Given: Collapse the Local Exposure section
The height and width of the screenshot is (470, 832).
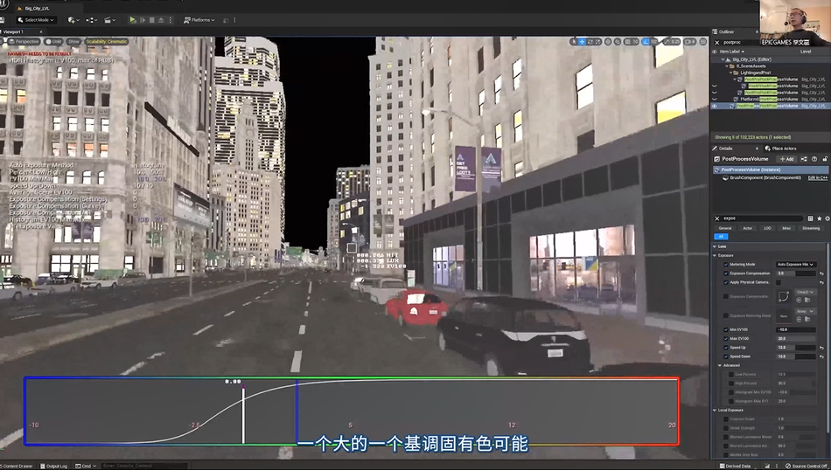Looking at the screenshot, I should pyautogui.click(x=715, y=410).
